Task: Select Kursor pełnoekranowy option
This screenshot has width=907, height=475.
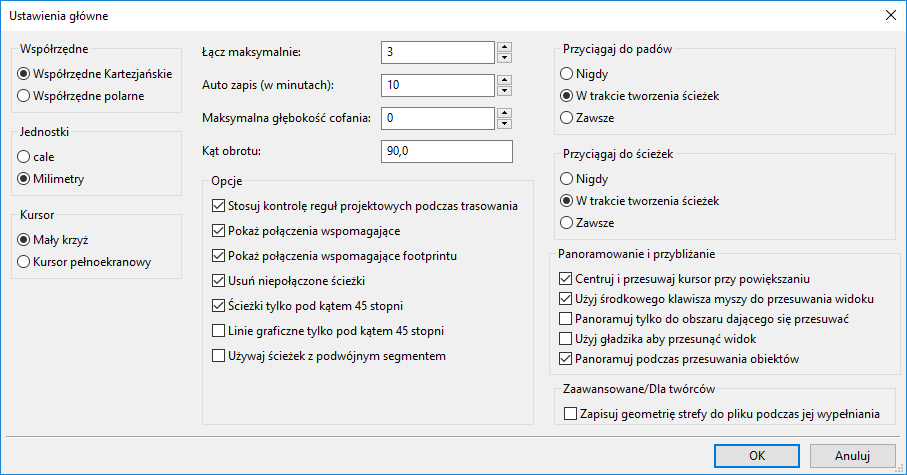Action: 24,262
